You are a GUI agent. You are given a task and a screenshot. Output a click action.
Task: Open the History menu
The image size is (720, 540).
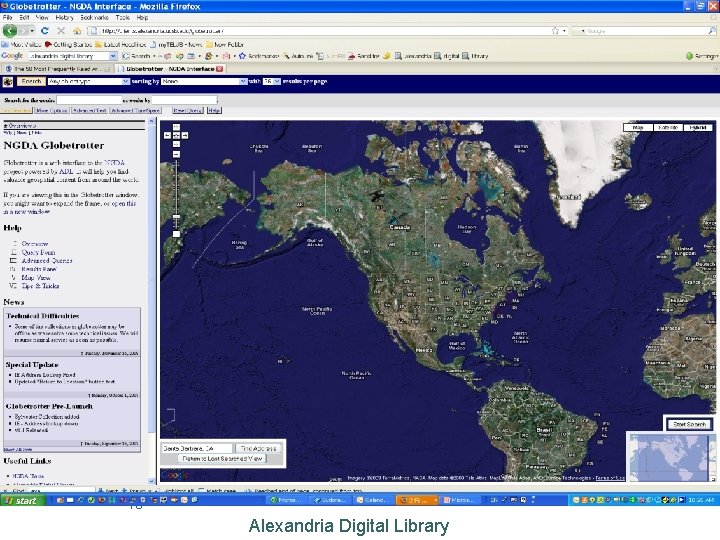point(64,17)
